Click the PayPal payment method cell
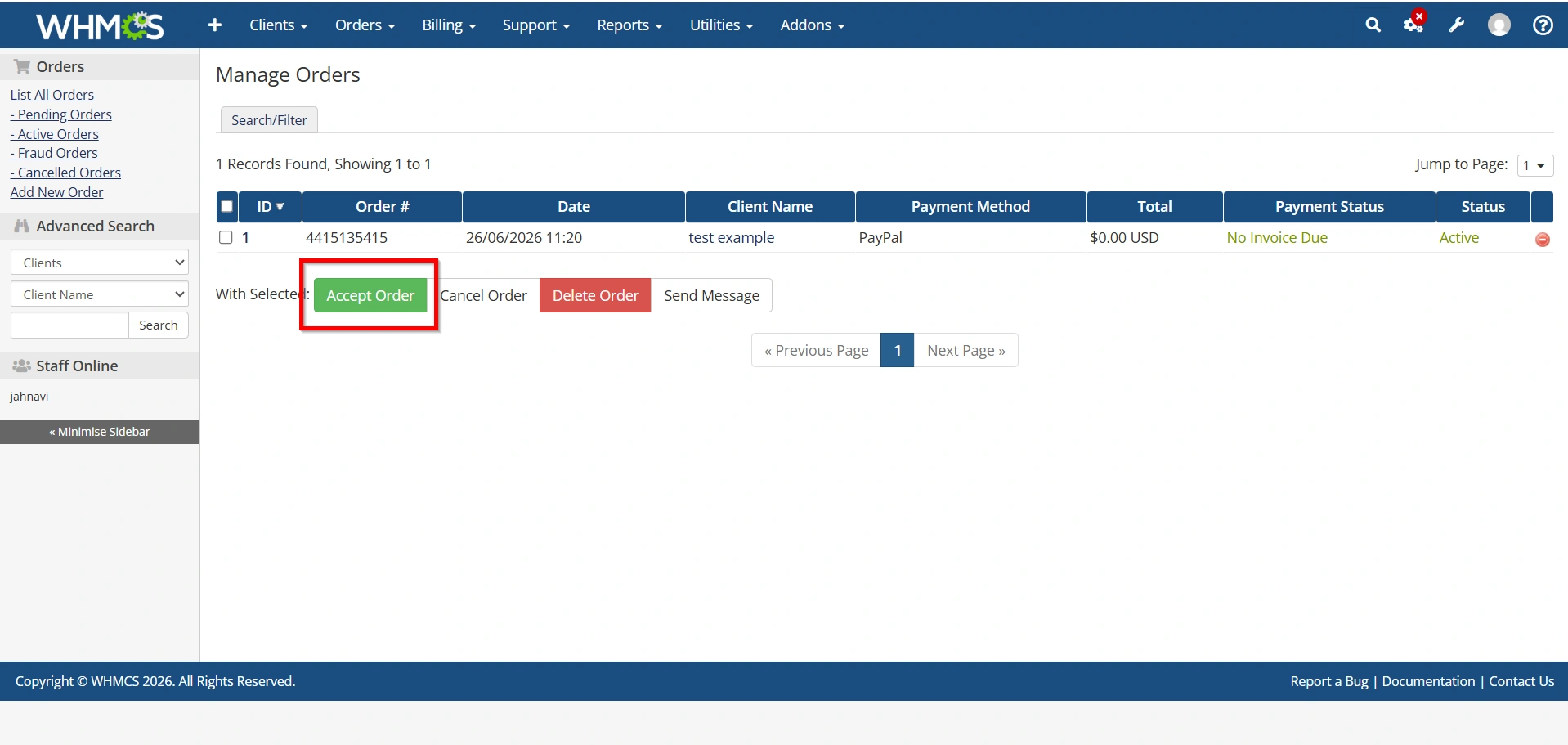The image size is (1568, 745). [880, 238]
